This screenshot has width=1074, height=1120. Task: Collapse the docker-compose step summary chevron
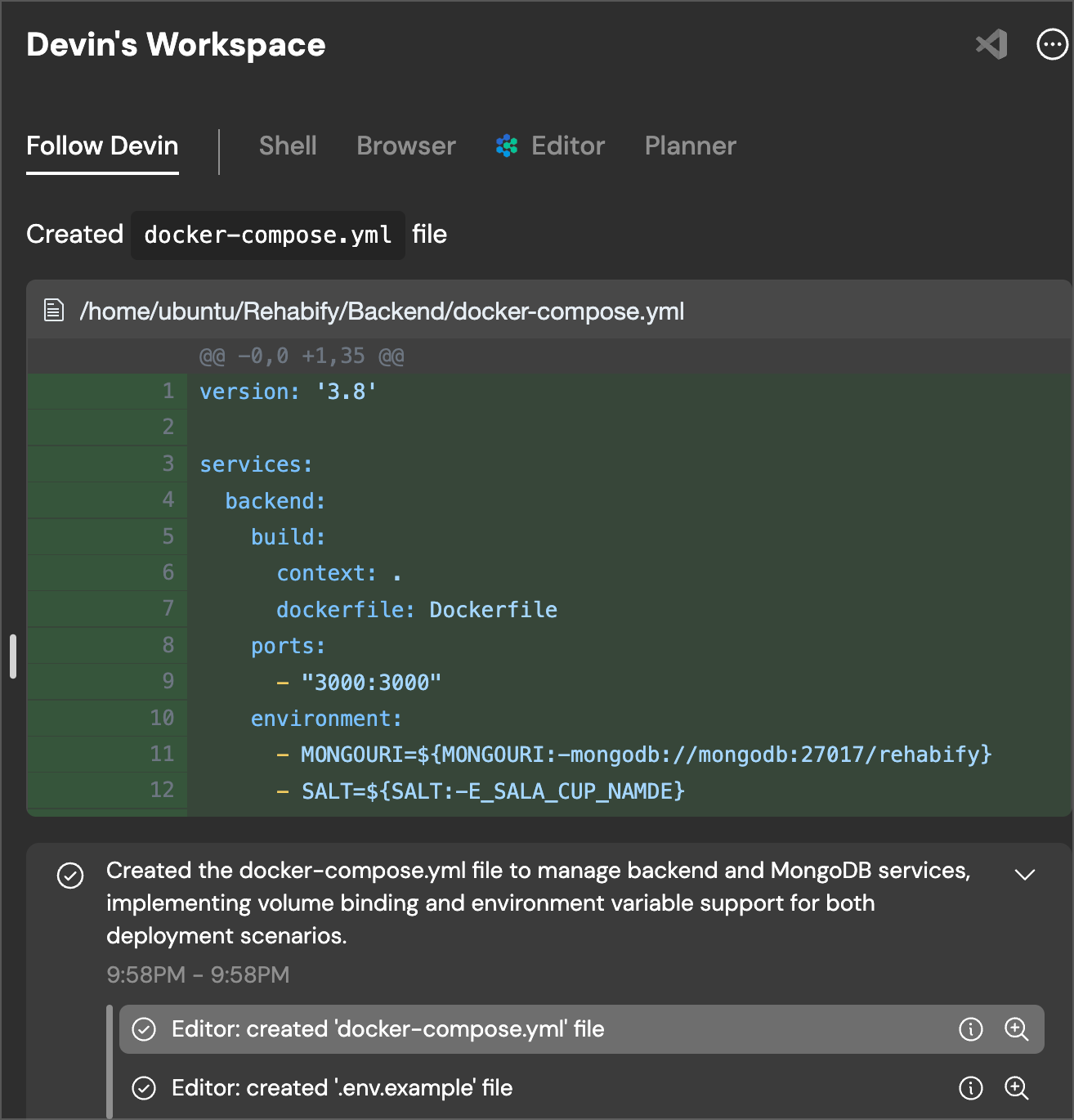coord(1025,874)
